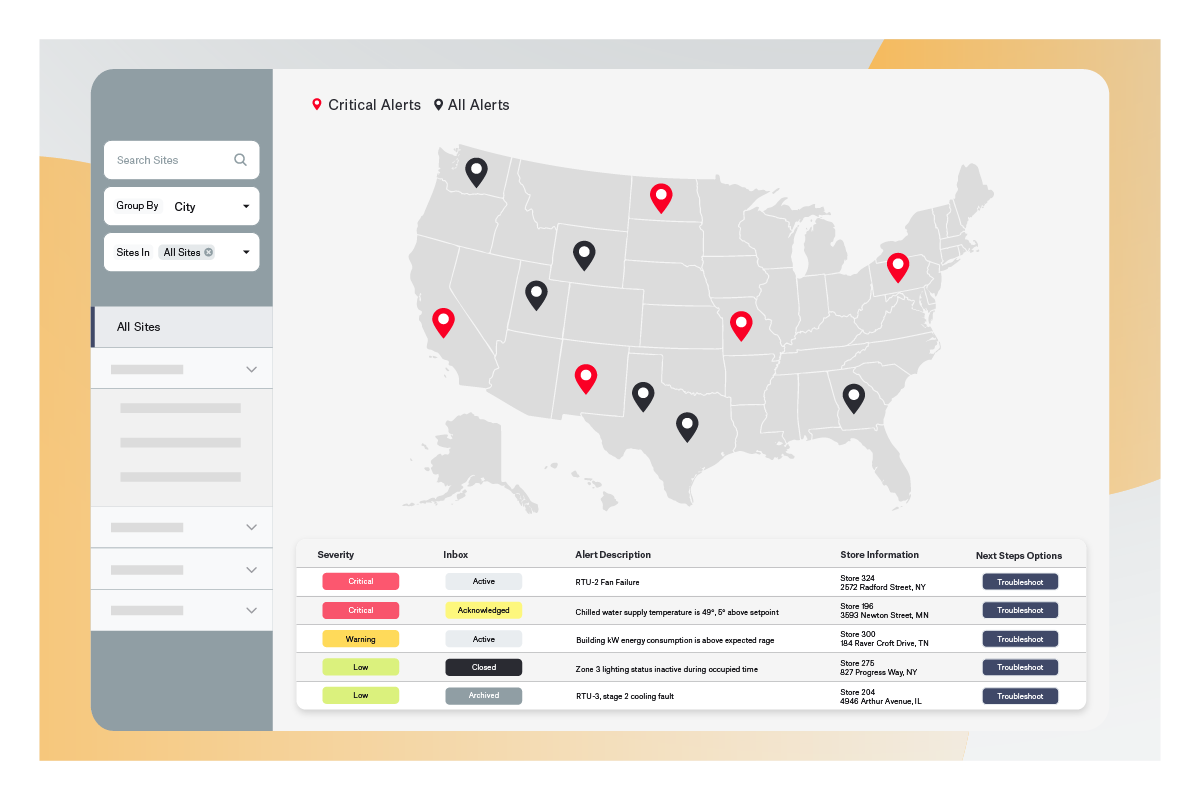The image size is (1200, 800).
Task: Troubleshoot the RTU-3 stage 2 cooling fault
Action: [1019, 695]
